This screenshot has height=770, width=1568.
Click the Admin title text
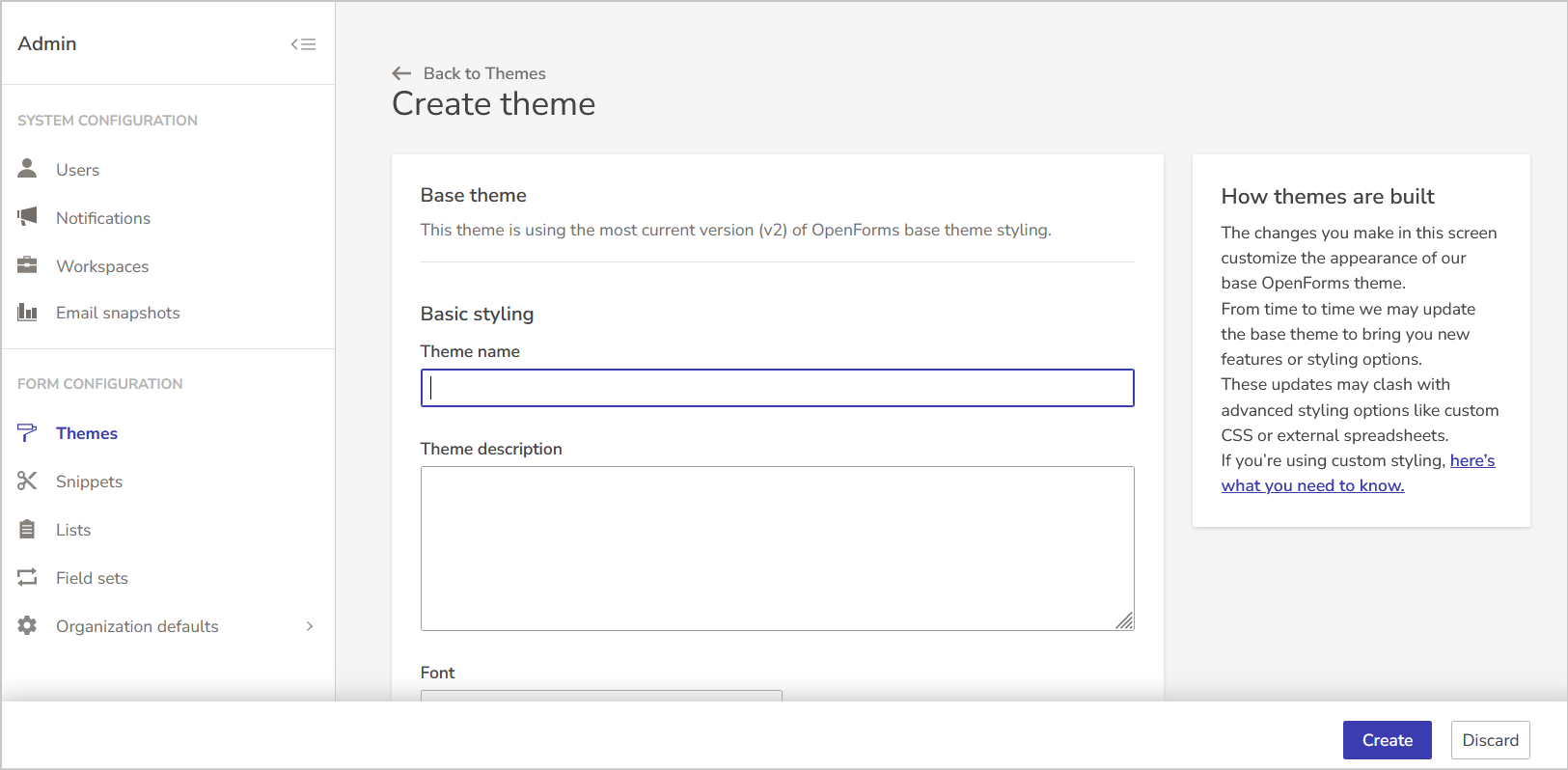tap(47, 43)
